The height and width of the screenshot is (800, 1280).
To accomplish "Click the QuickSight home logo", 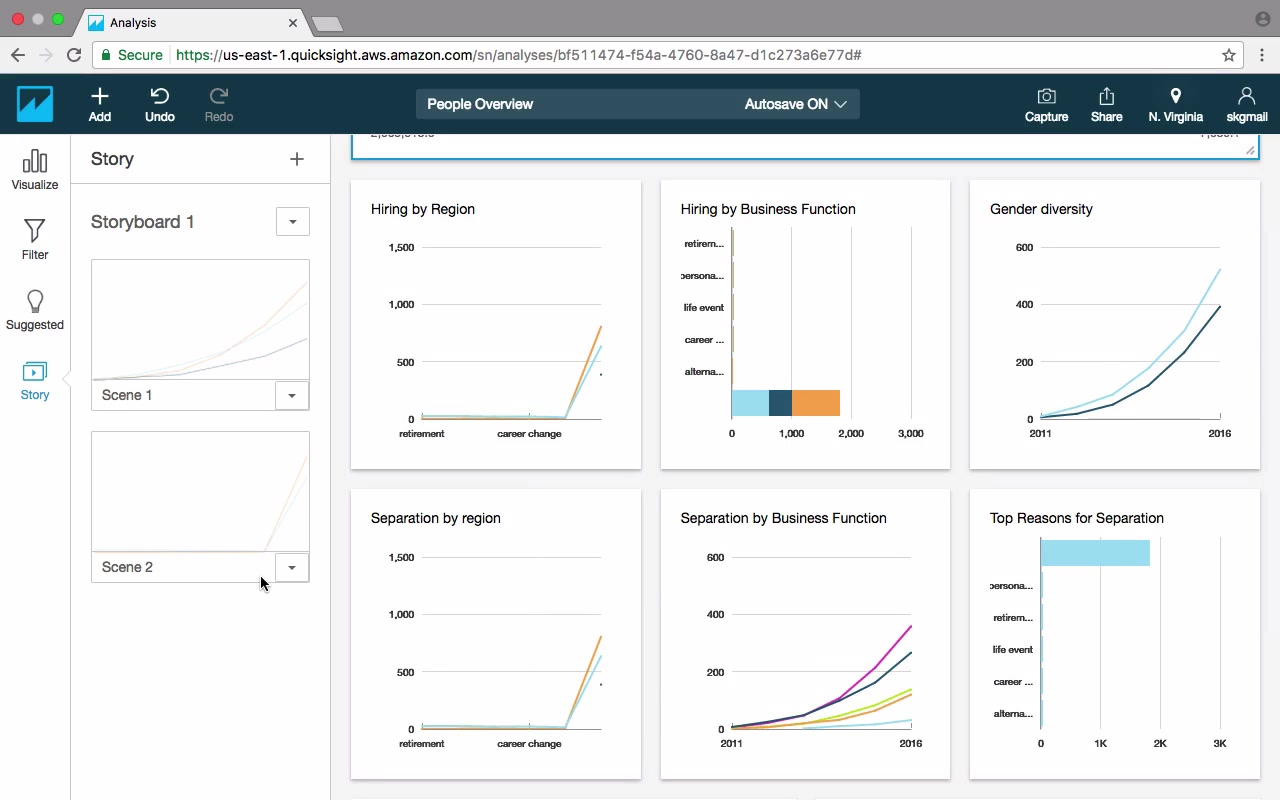I will [x=35, y=104].
